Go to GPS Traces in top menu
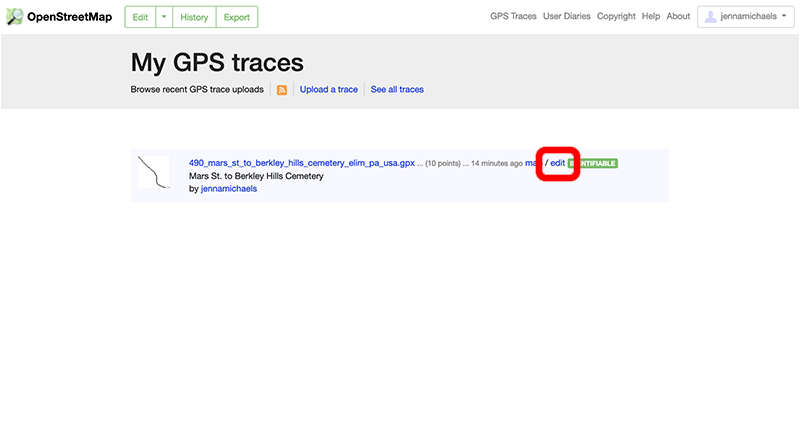The height and width of the screenshot is (425, 800). point(513,16)
